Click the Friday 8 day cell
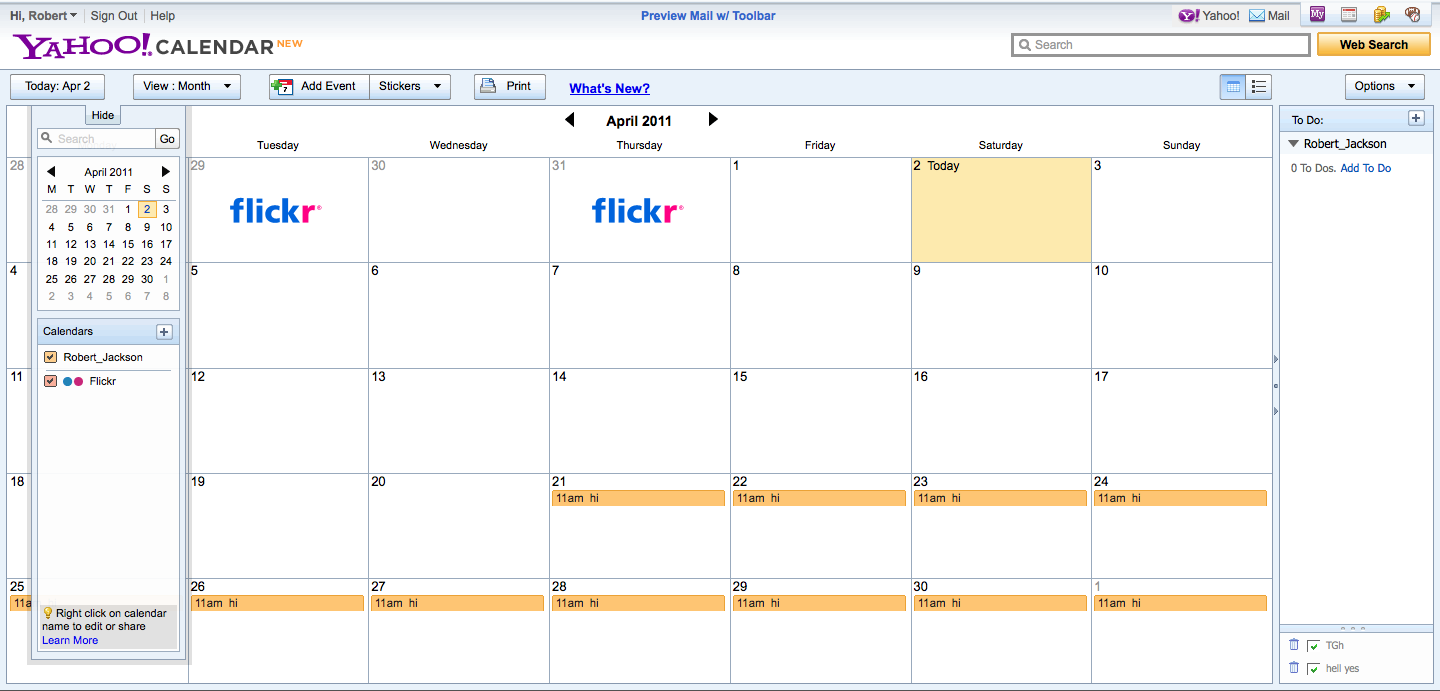The height and width of the screenshot is (691, 1440). (x=820, y=315)
